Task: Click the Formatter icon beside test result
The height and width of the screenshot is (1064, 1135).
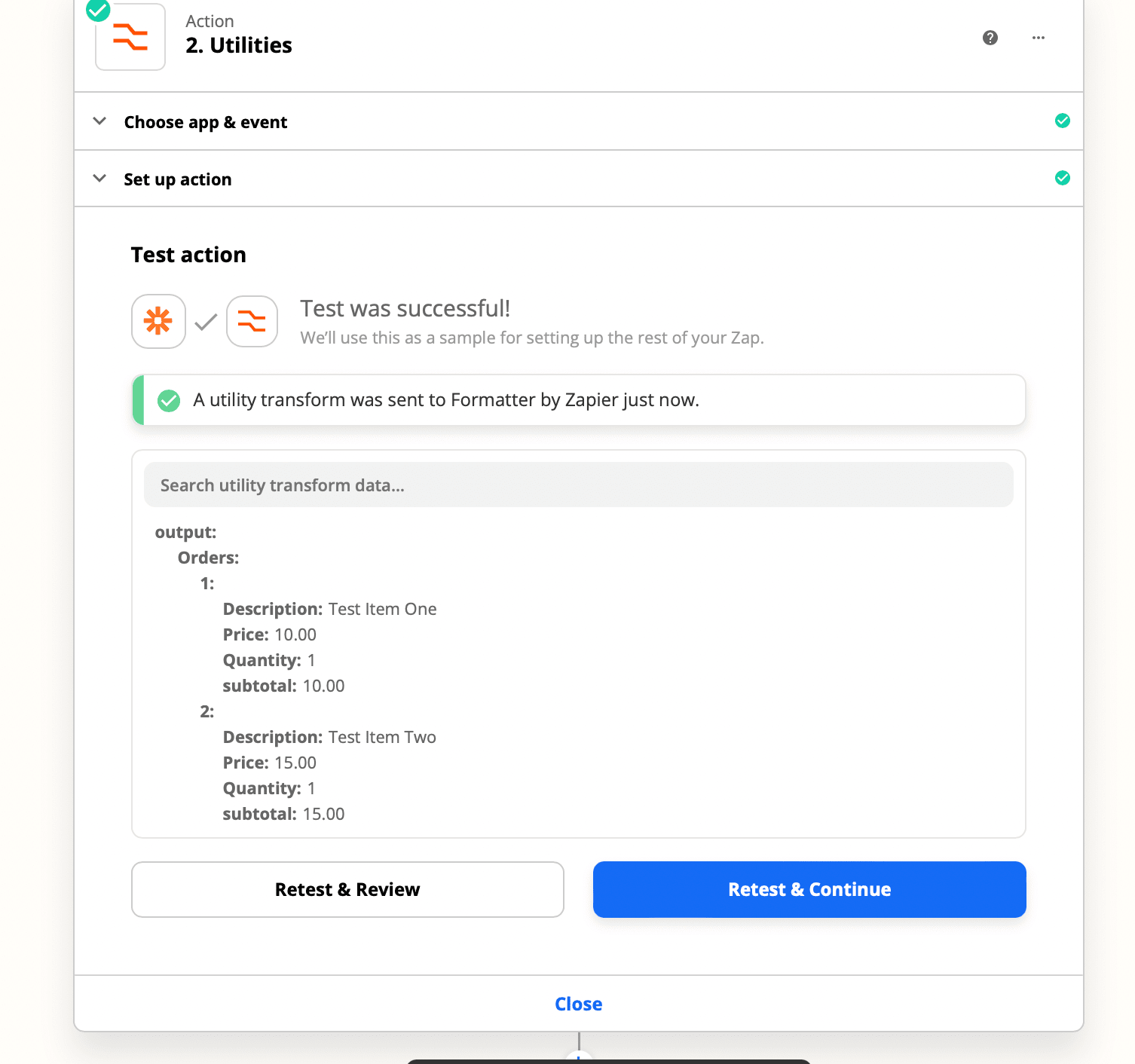Action: 252,321
